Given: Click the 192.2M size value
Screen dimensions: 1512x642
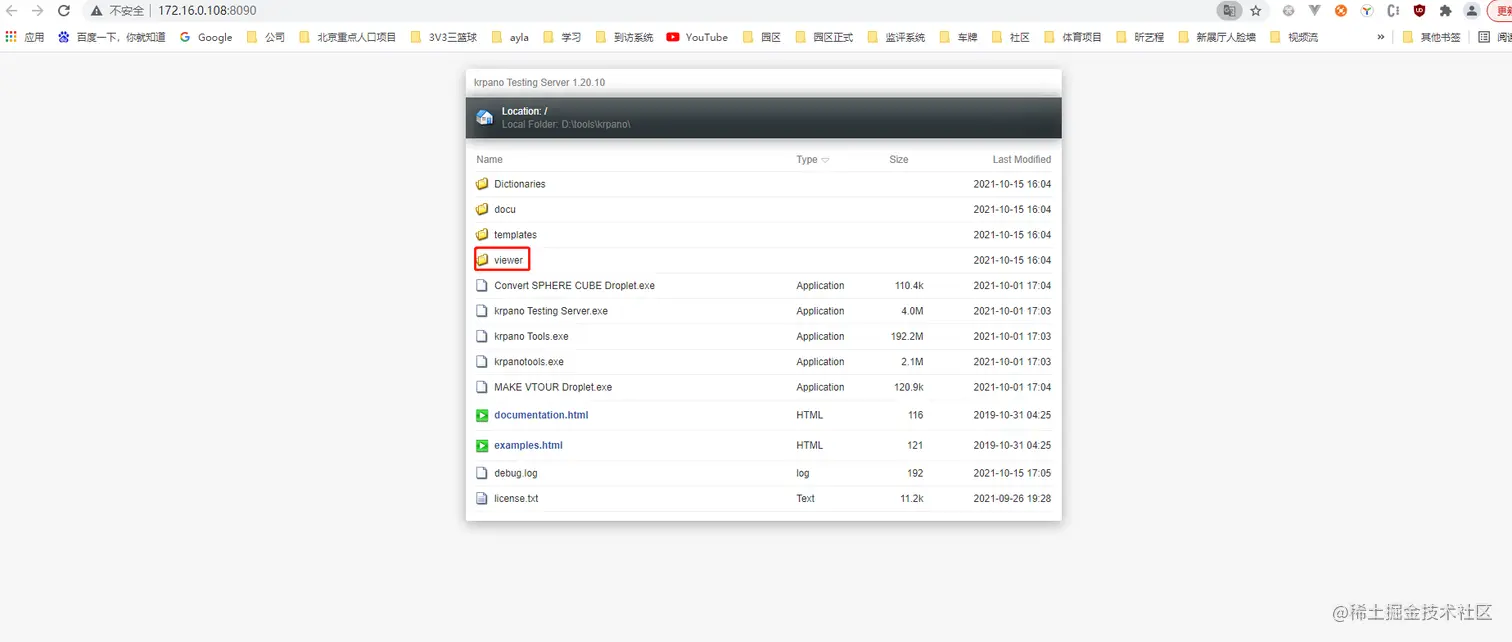Looking at the screenshot, I should (907, 337).
